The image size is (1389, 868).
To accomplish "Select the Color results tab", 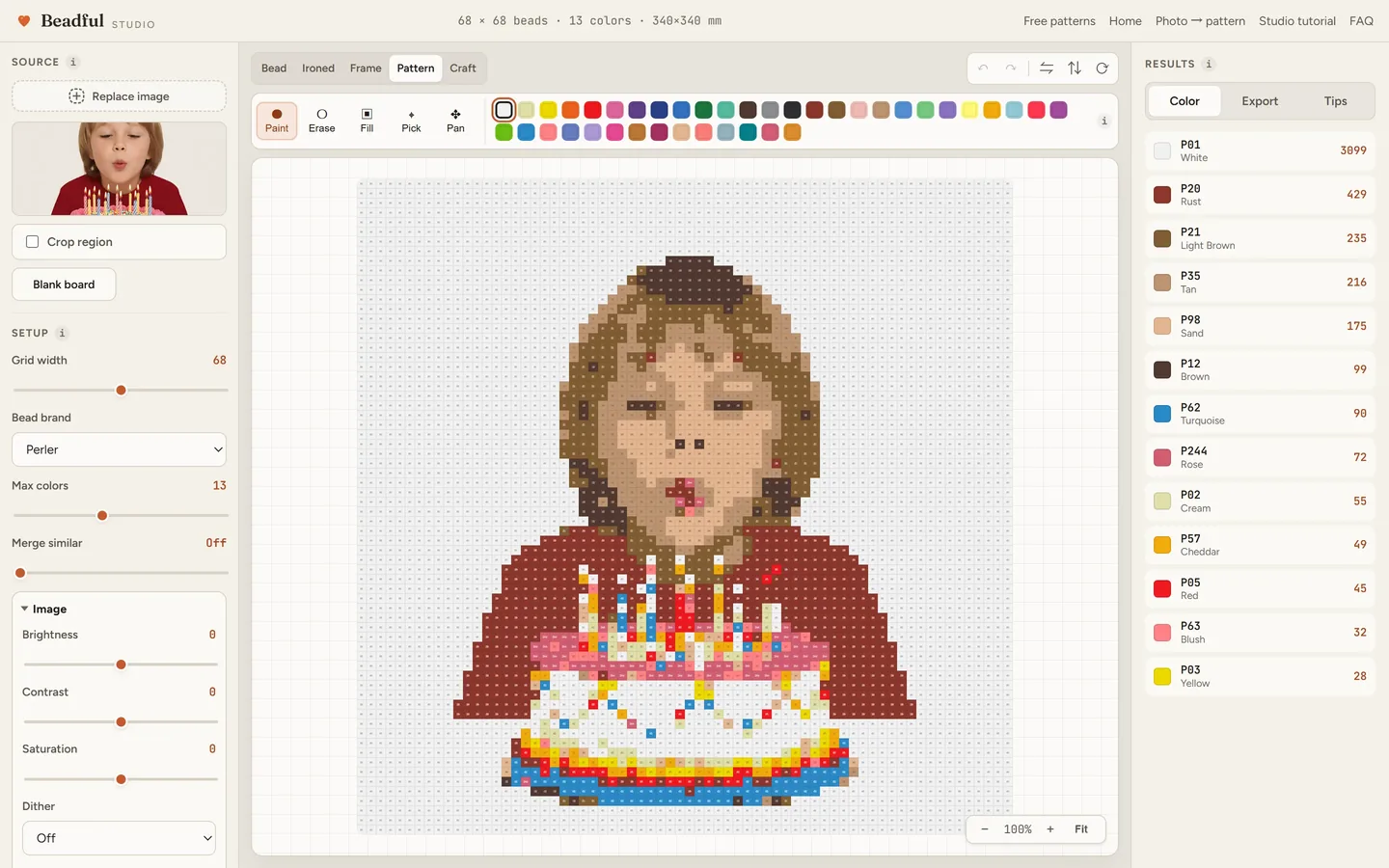I will click(1185, 101).
